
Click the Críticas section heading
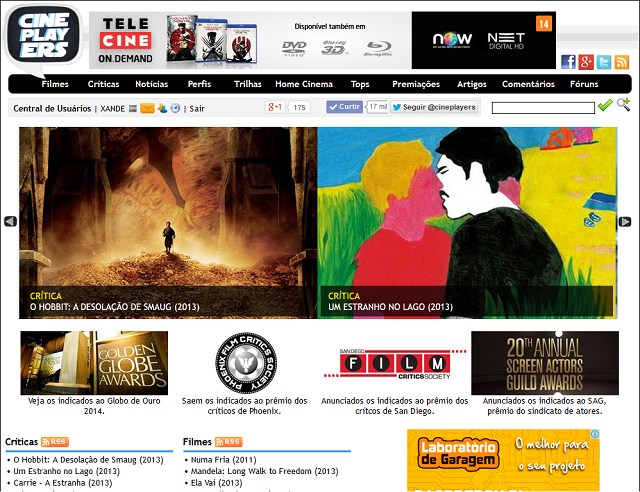22,442
